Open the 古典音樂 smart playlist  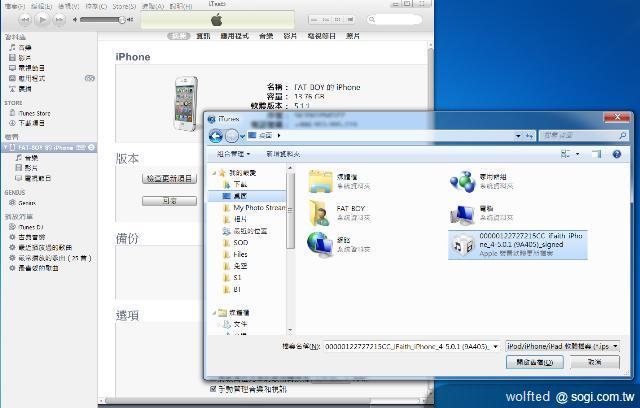click(x=31, y=237)
